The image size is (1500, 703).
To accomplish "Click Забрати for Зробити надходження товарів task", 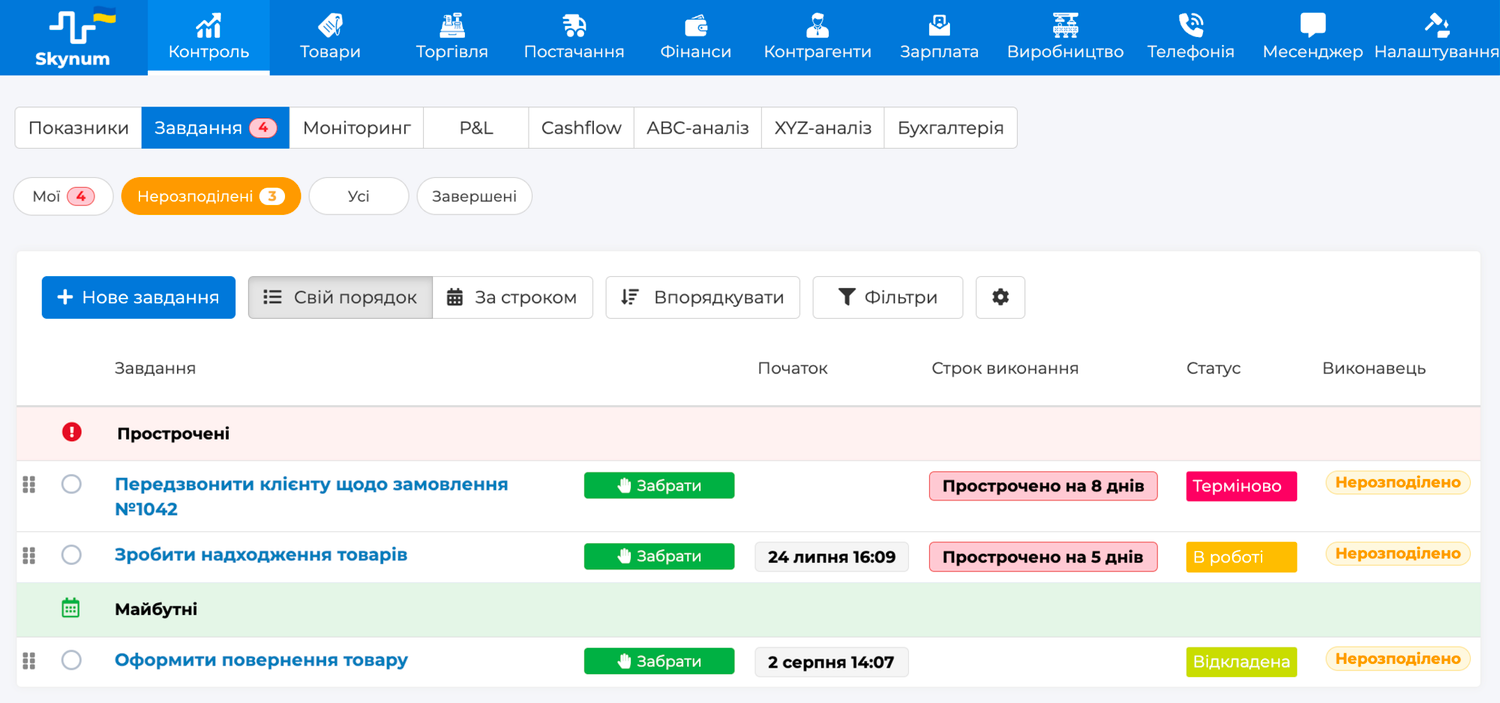I will [659, 556].
